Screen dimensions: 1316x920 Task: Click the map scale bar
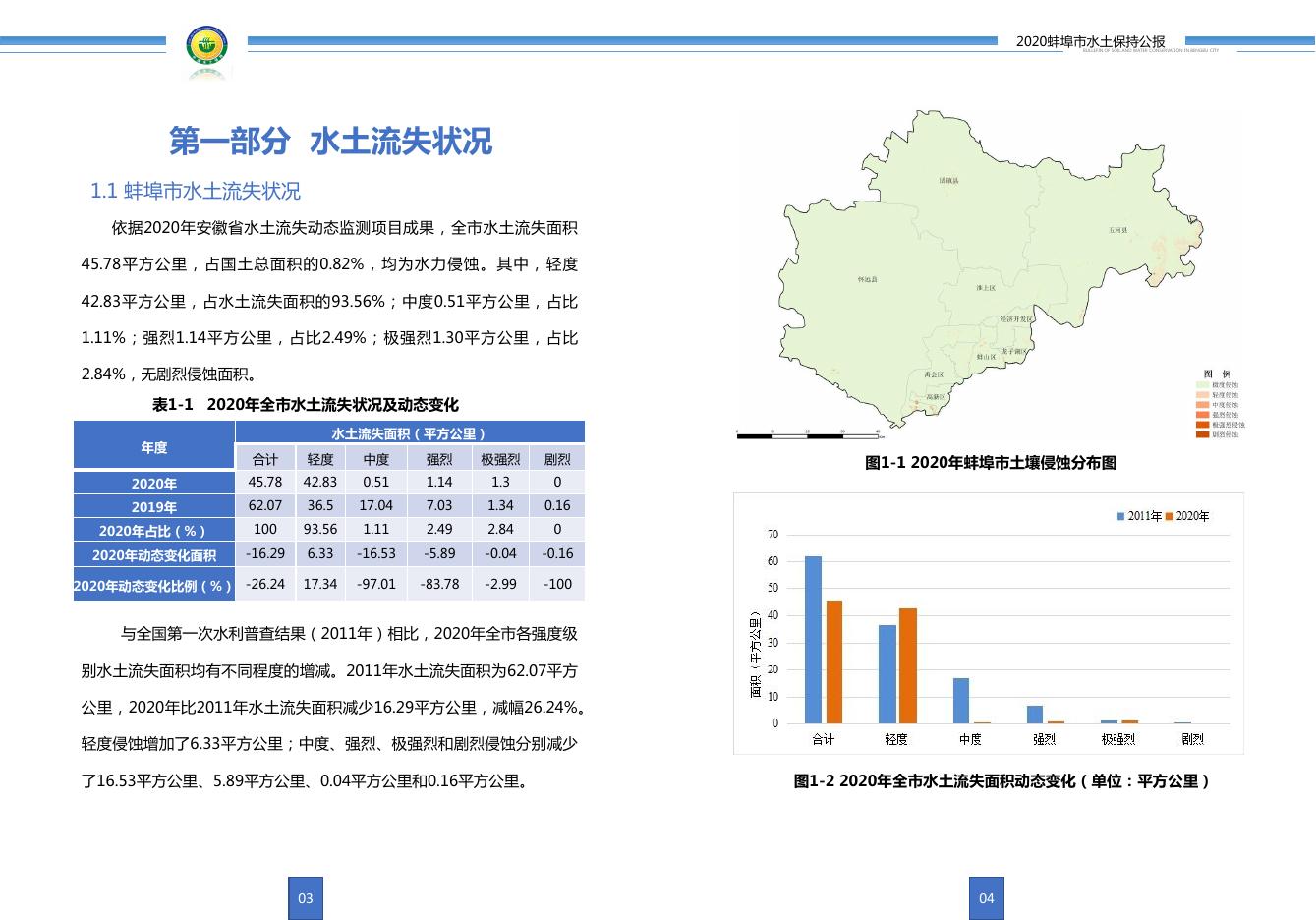click(x=809, y=433)
